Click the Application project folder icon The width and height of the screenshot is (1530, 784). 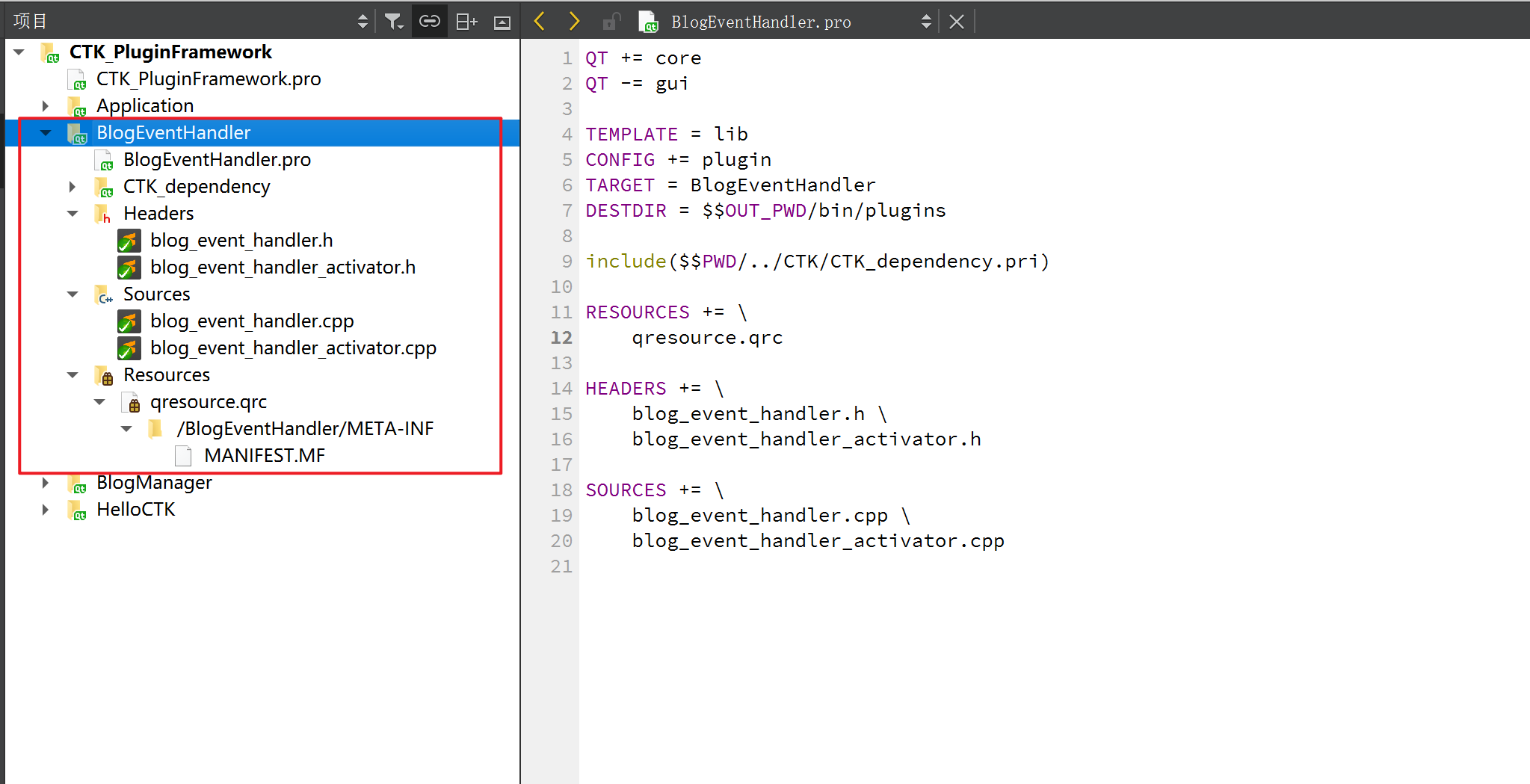click(77, 106)
